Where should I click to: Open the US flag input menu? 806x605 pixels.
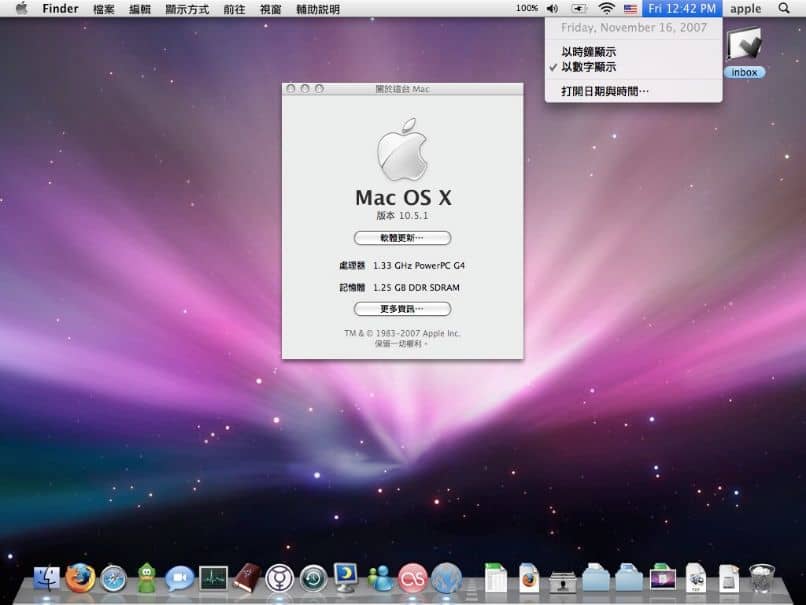tap(630, 8)
